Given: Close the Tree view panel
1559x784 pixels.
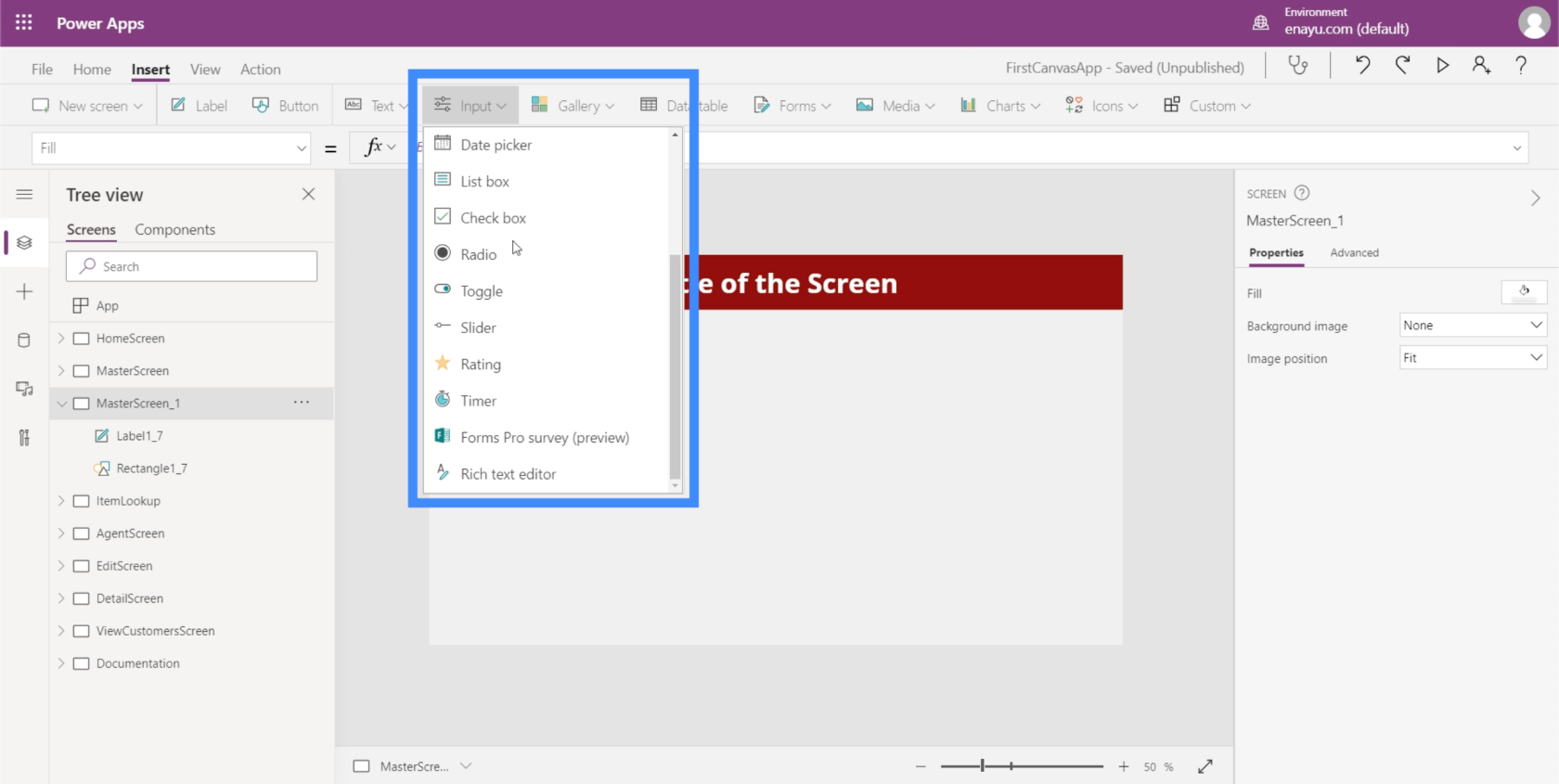Looking at the screenshot, I should [x=308, y=194].
